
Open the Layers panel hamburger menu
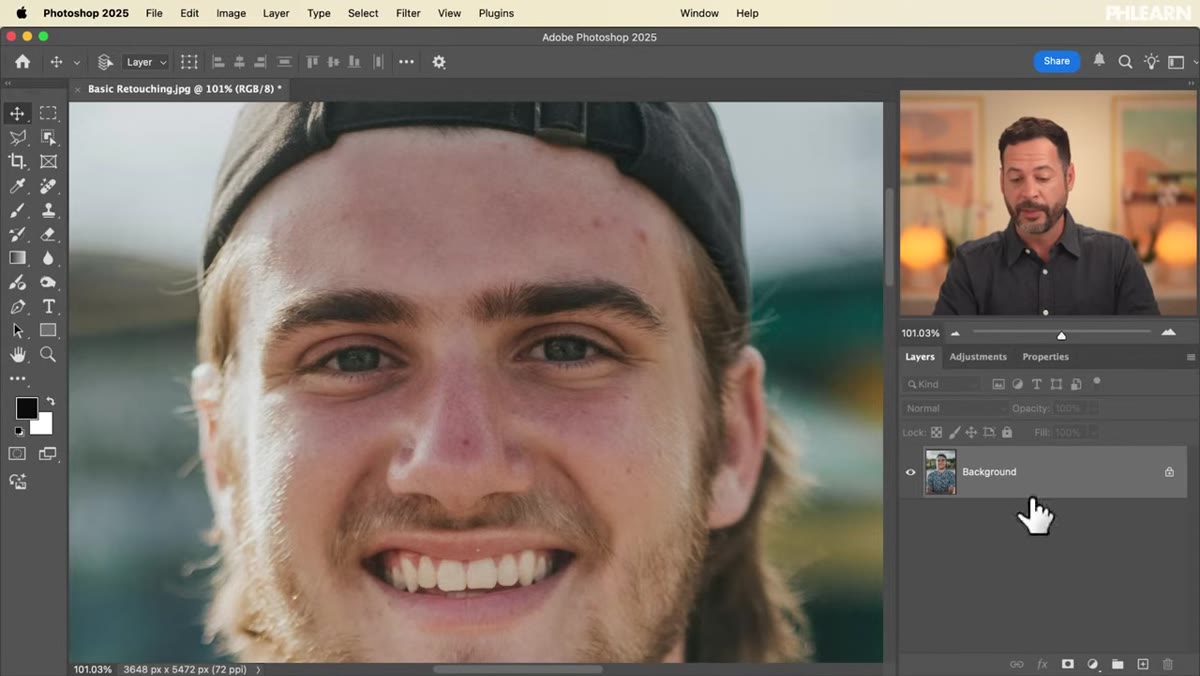pos(1190,357)
